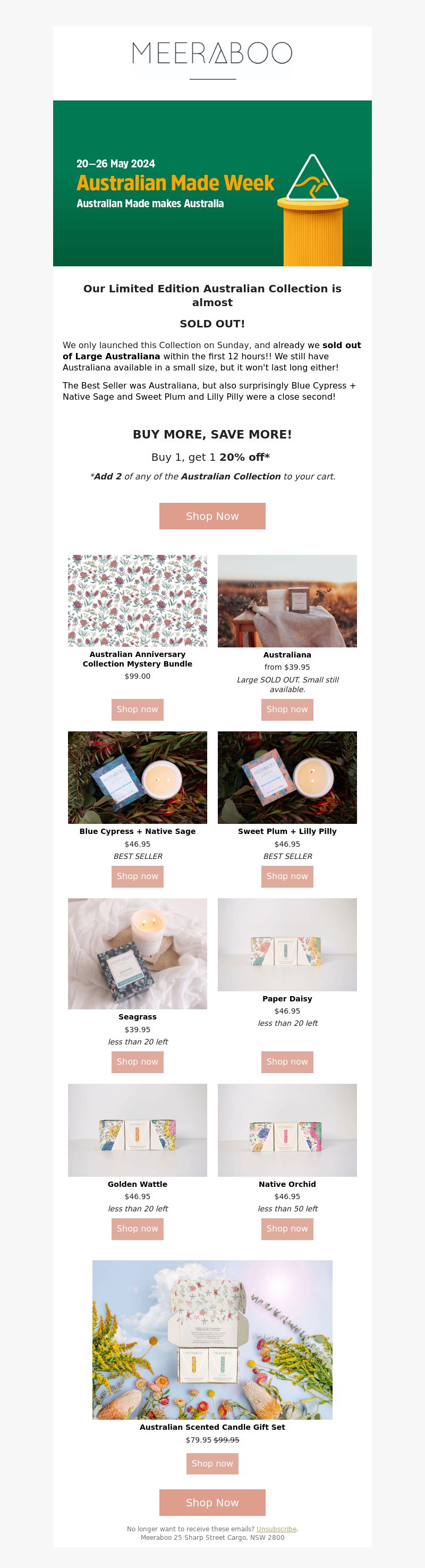The height and width of the screenshot is (1568, 425).
Task: Shop now for Blue Cypress + Native Sage
Action: [x=138, y=876]
